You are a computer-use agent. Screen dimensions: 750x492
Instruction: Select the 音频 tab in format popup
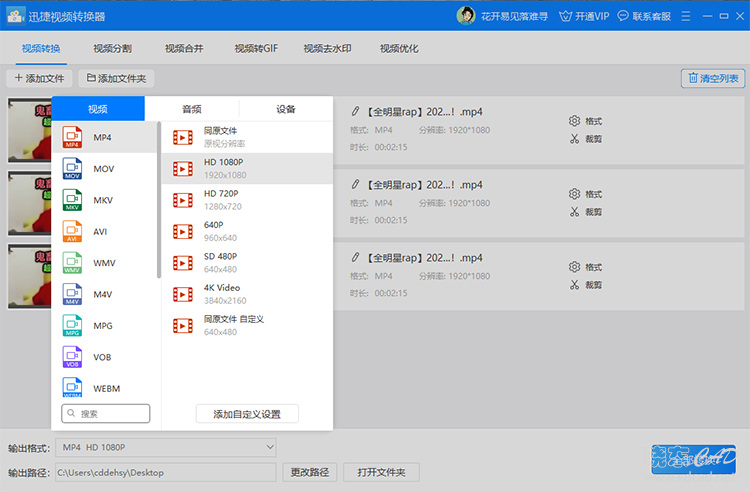tap(192, 109)
